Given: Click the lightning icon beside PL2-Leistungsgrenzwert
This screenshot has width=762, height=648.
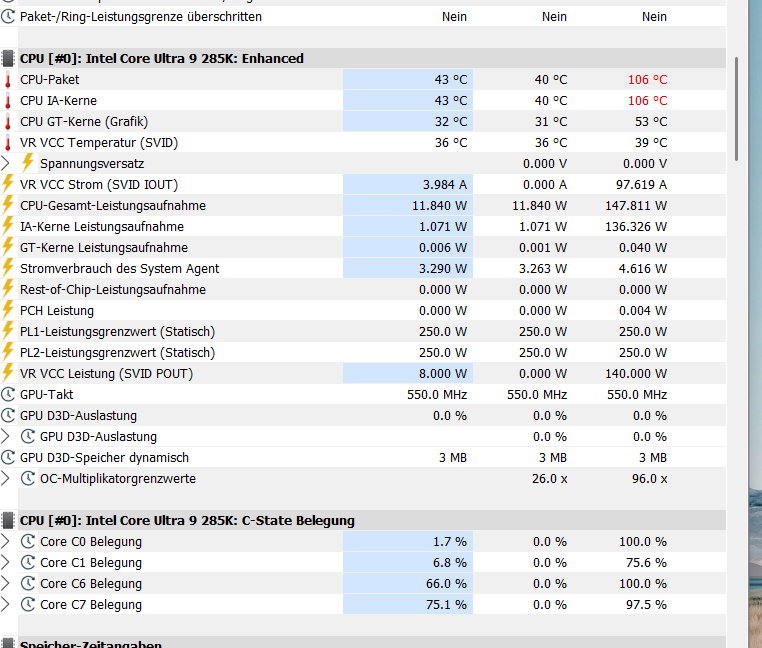Looking at the screenshot, I should pos(8,351).
